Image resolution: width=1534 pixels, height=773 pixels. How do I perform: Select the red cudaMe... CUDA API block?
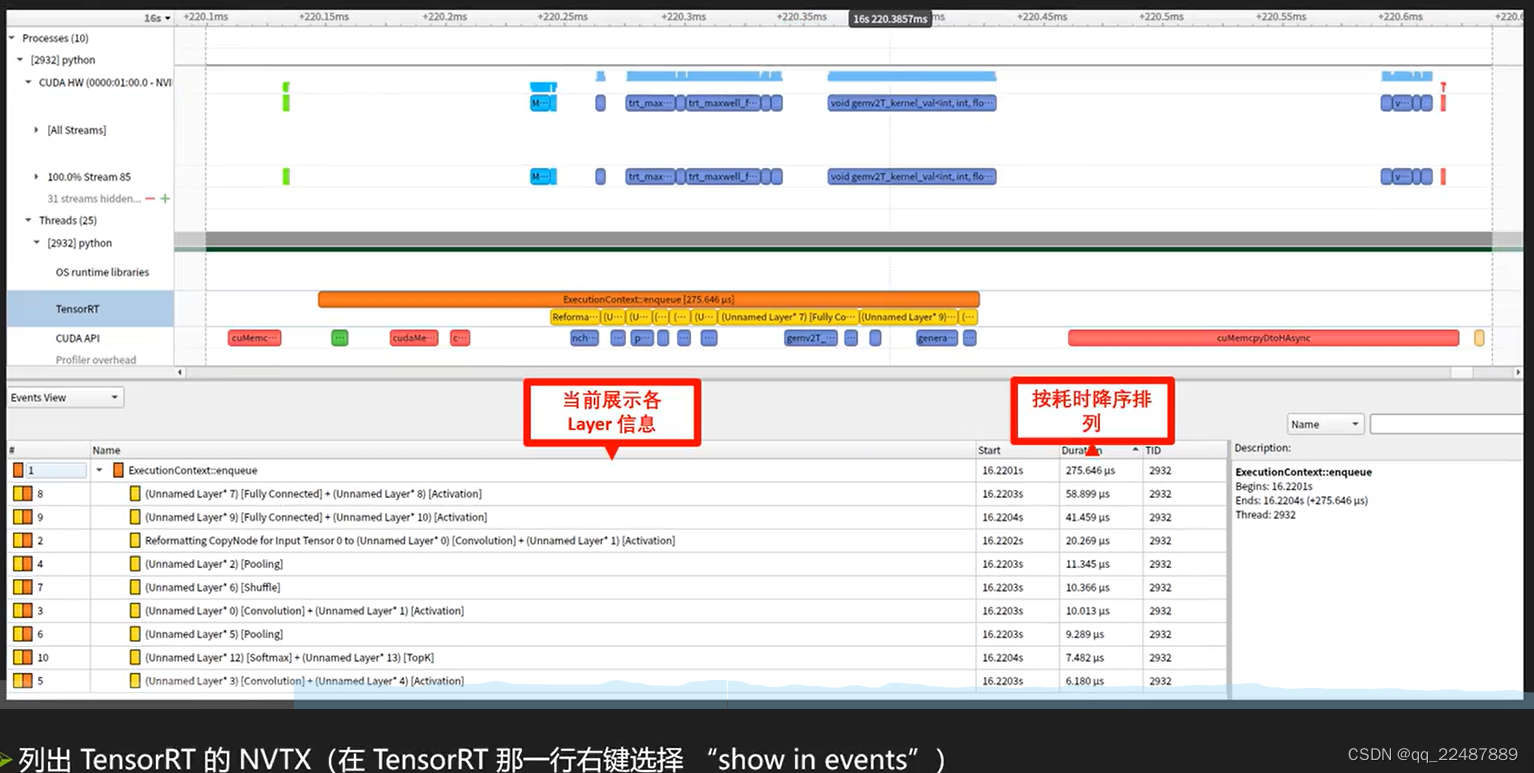[x=414, y=338]
